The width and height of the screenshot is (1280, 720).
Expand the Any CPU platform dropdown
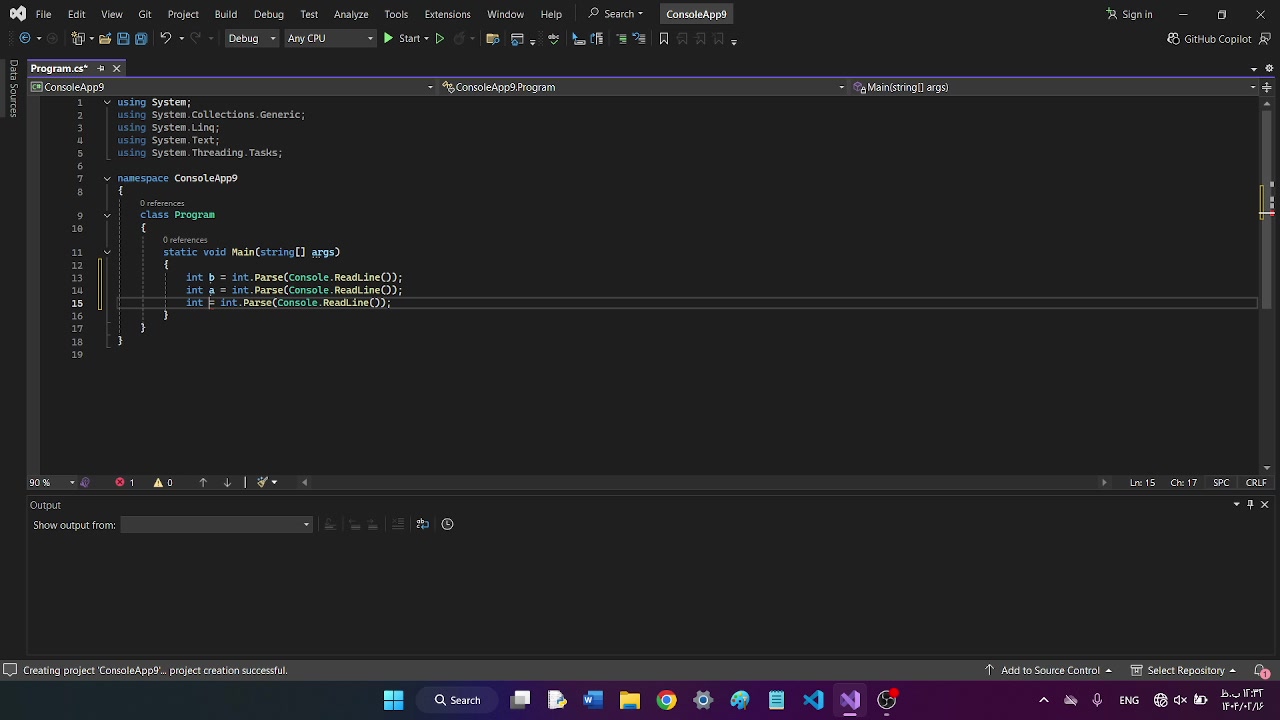coord(329,39)
